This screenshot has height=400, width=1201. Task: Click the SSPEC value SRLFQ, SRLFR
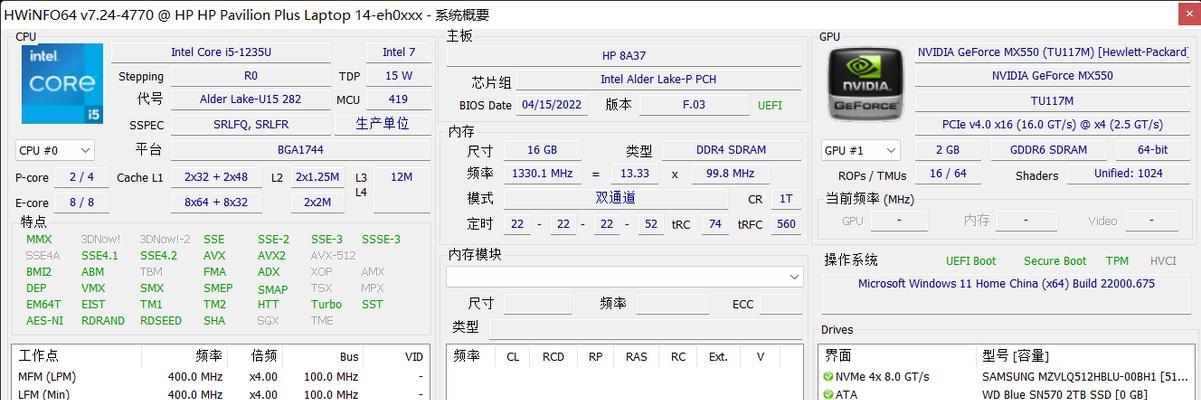click(251, 124)
